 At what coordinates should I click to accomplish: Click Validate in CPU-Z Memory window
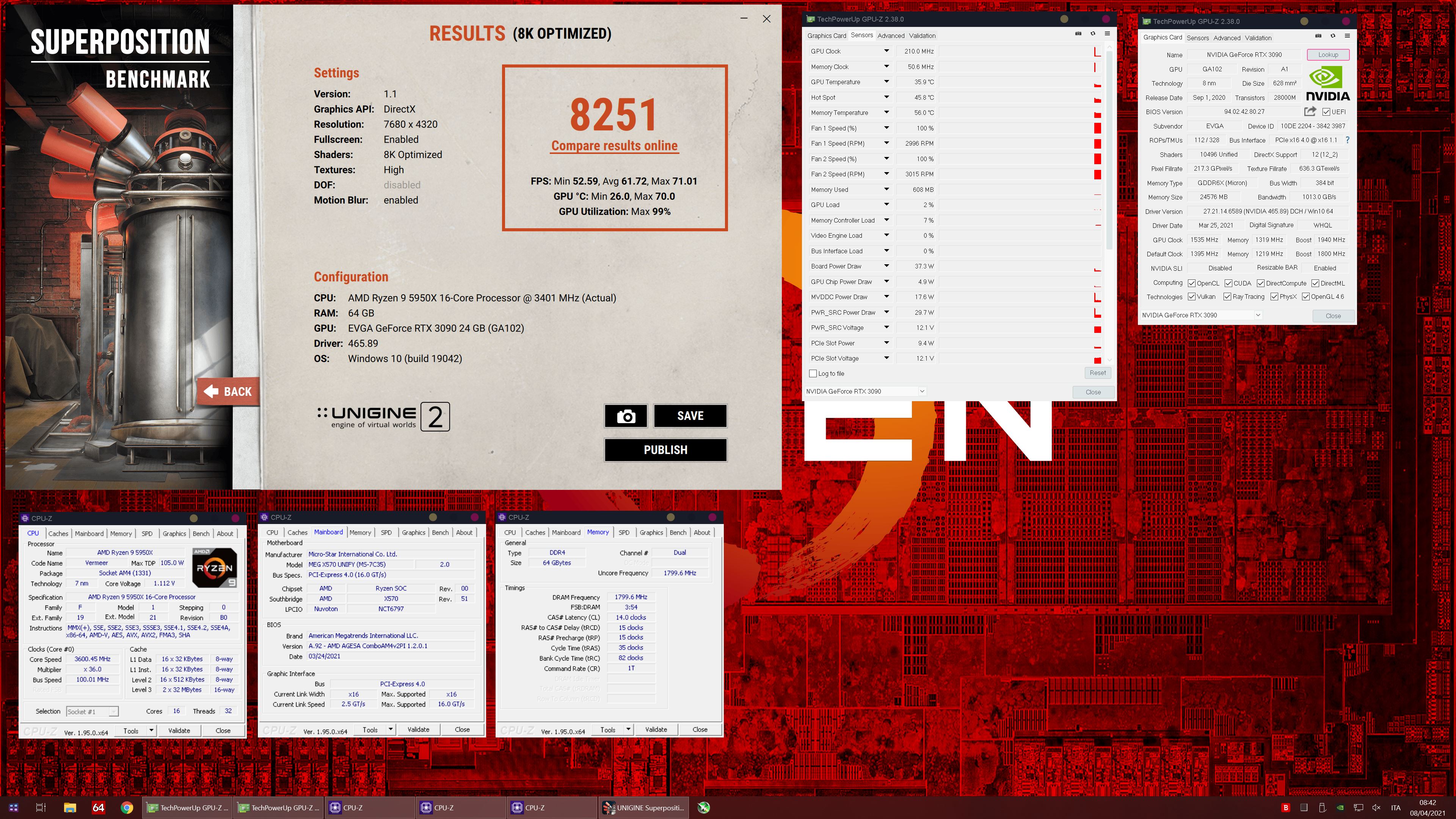pos(656,730)
